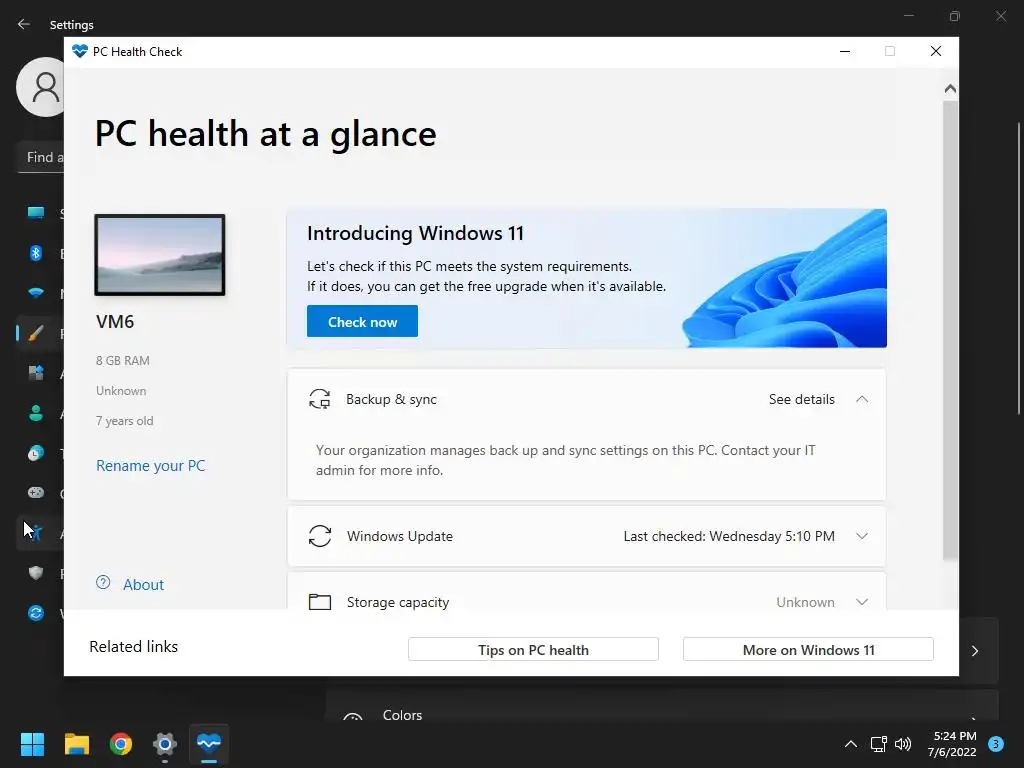Viewport: 1024px width, 768px height.
Task: Open the network icon in system tray
Action: [x=878, y=744]
